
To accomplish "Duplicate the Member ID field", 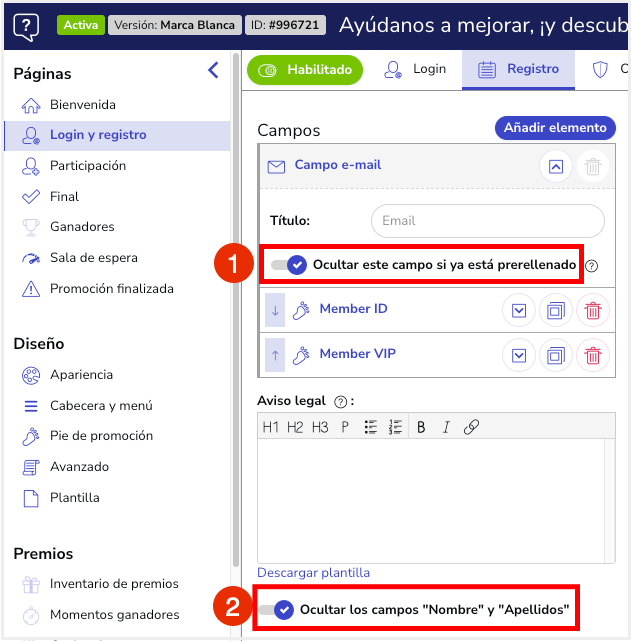I will [x=556, y=310].
